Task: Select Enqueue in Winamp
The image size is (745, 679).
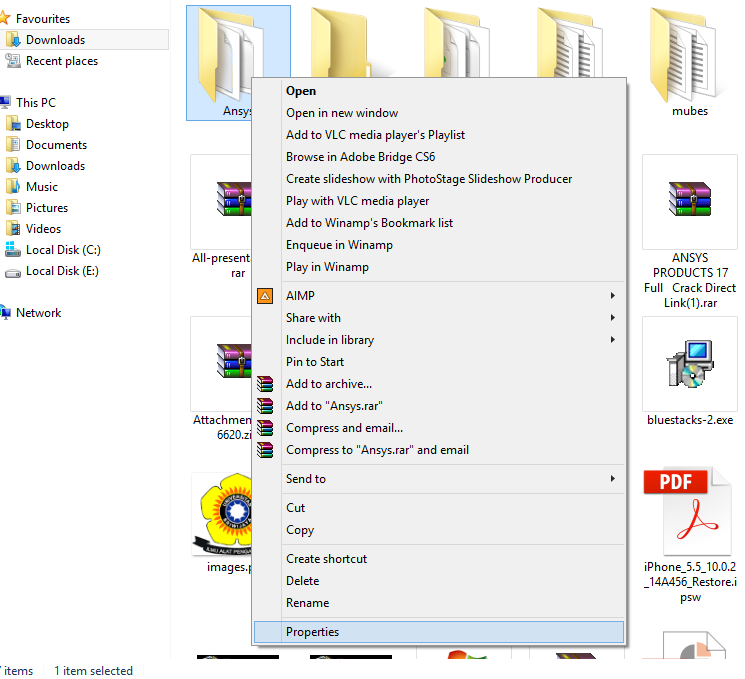Action: tap(439, 245)
